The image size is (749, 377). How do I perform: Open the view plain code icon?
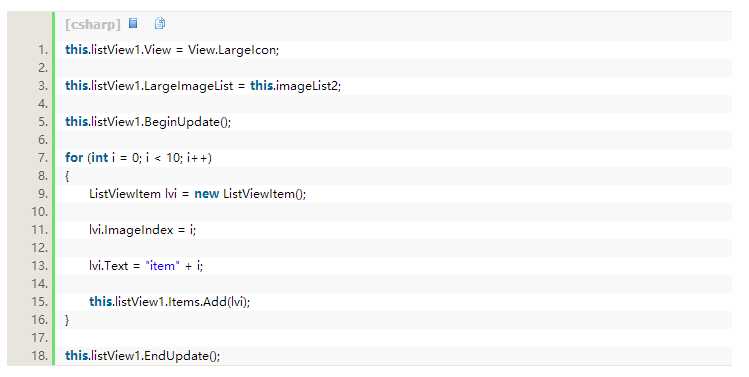[133, 23]
